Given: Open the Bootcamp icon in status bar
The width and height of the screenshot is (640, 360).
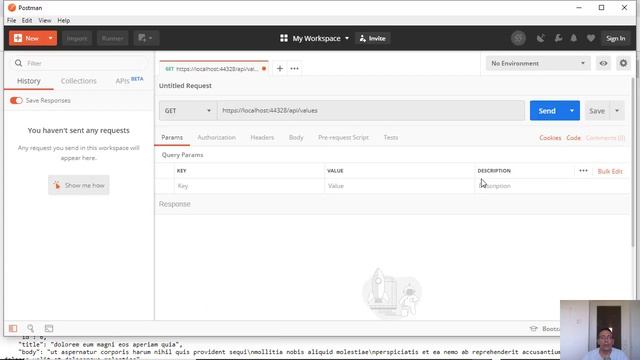Looking at the screenshot, I should tap(533, 329).
